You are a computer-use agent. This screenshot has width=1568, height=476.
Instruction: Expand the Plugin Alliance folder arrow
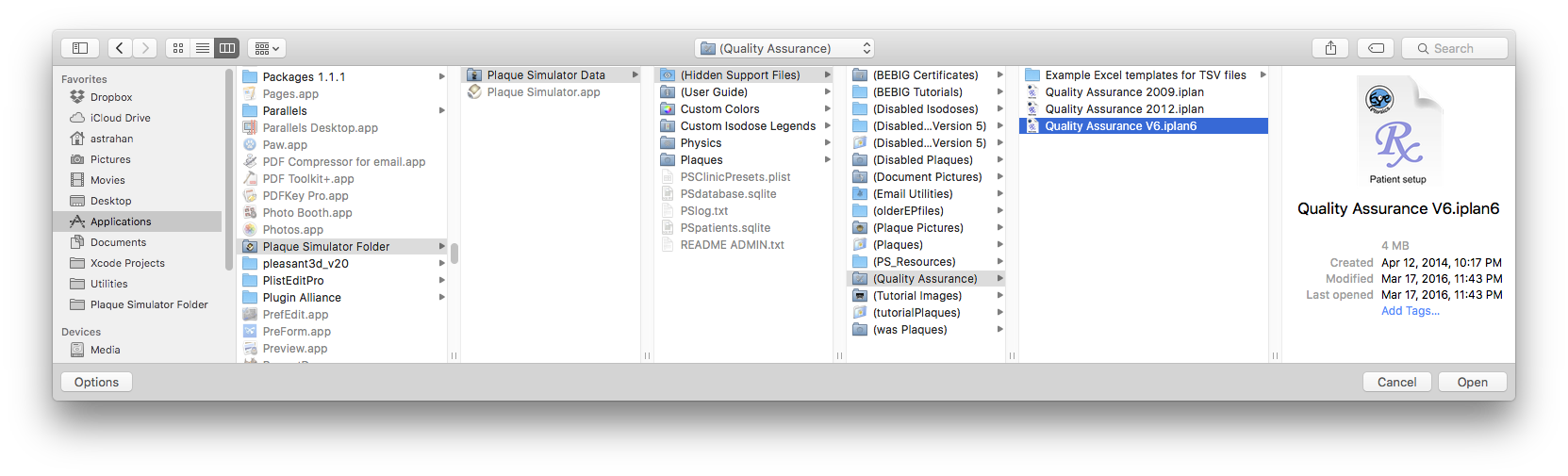pyautogui.click(x=441, y=297)
